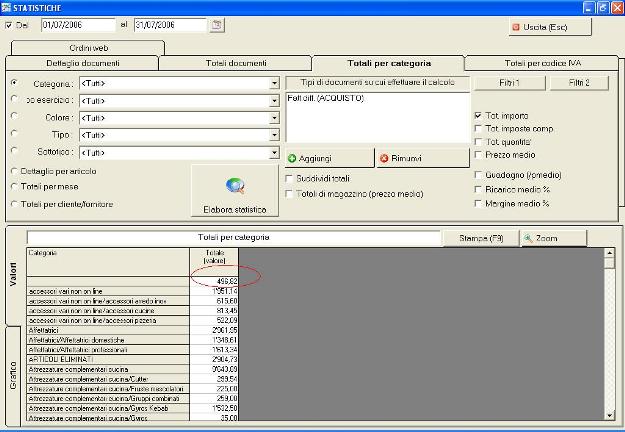The image size is (625, 432).
Task: Enable Prezzo medio checkbox
Action: pos(478,154)
